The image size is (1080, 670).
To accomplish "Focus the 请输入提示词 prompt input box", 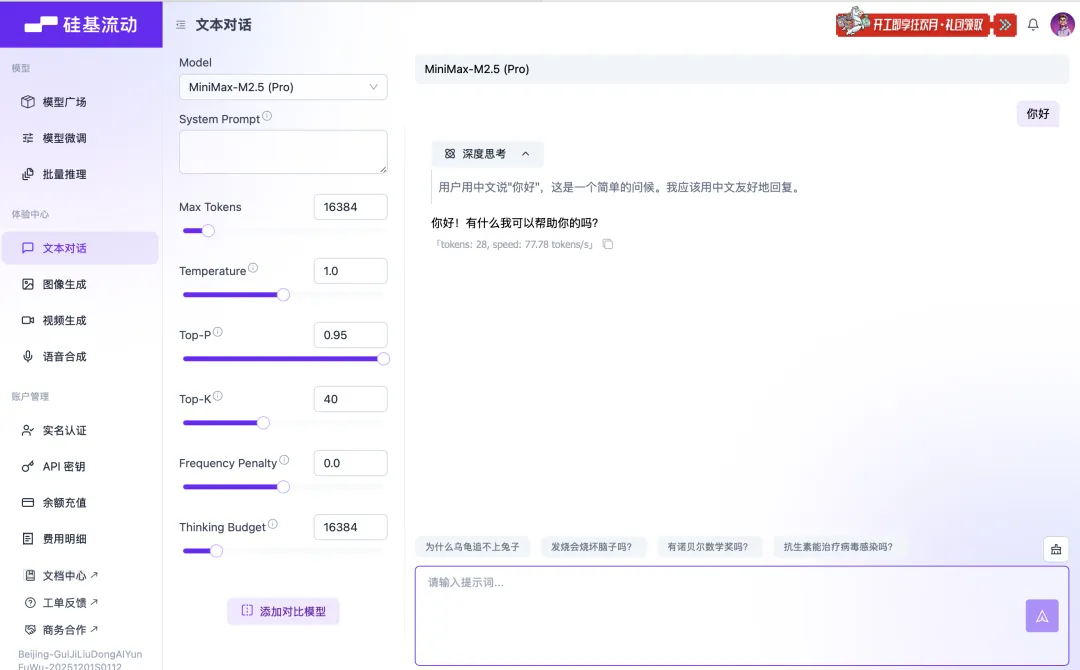I will [742, 616].
